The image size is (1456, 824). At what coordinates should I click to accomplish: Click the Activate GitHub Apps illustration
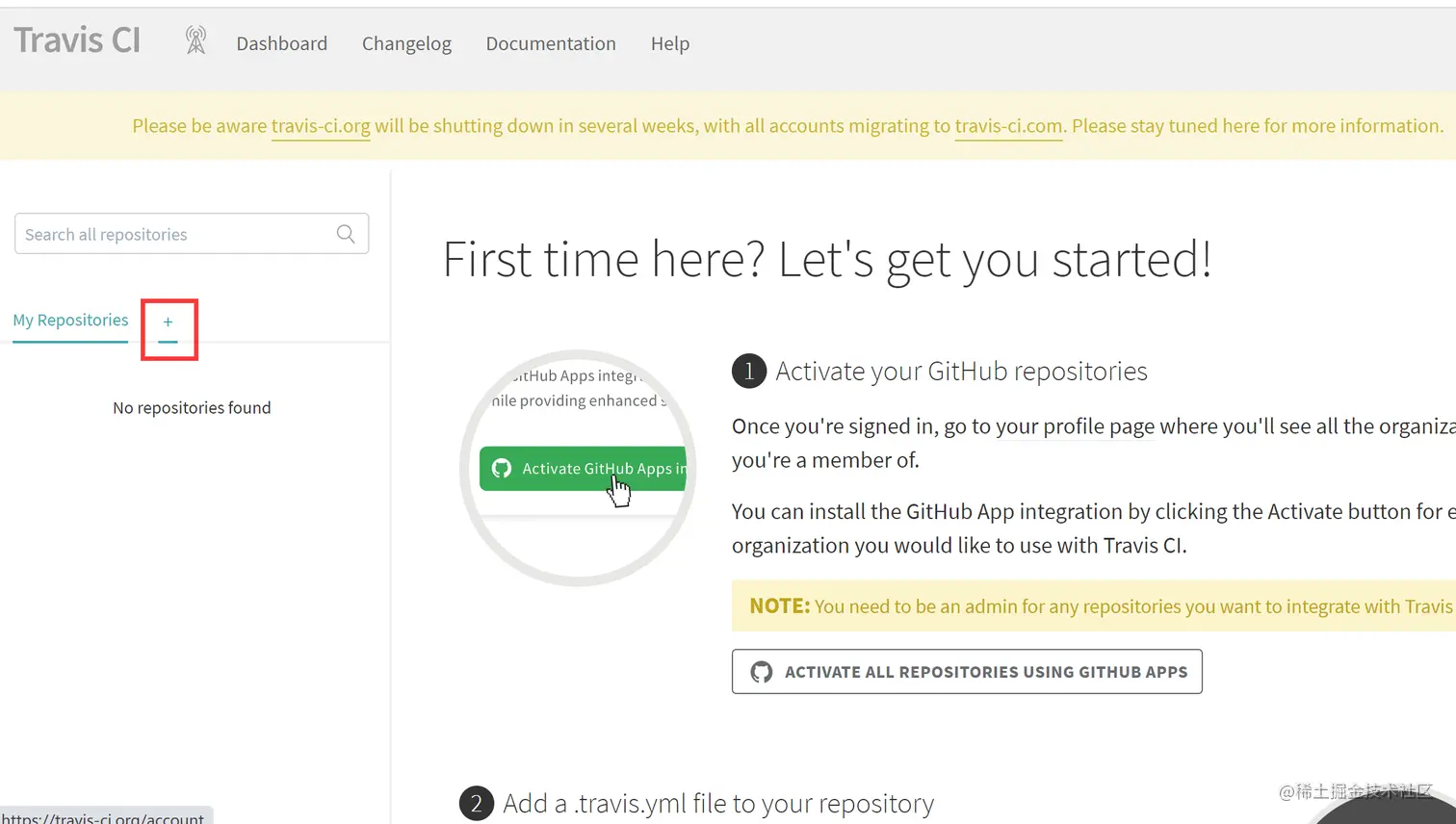[579, 468]
